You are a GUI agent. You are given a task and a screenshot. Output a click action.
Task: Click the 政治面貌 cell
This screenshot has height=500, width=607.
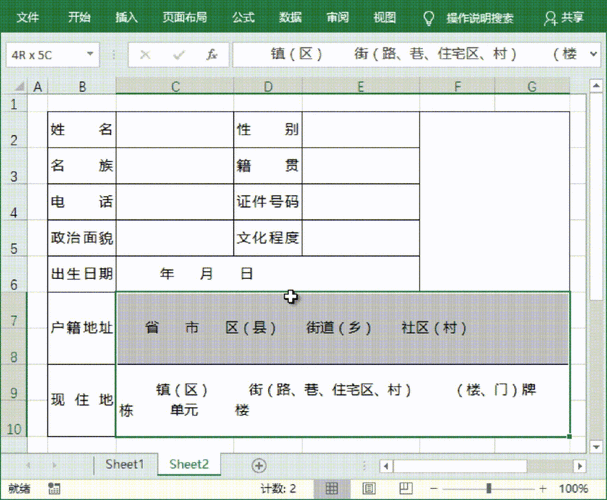tap(82, 238)
